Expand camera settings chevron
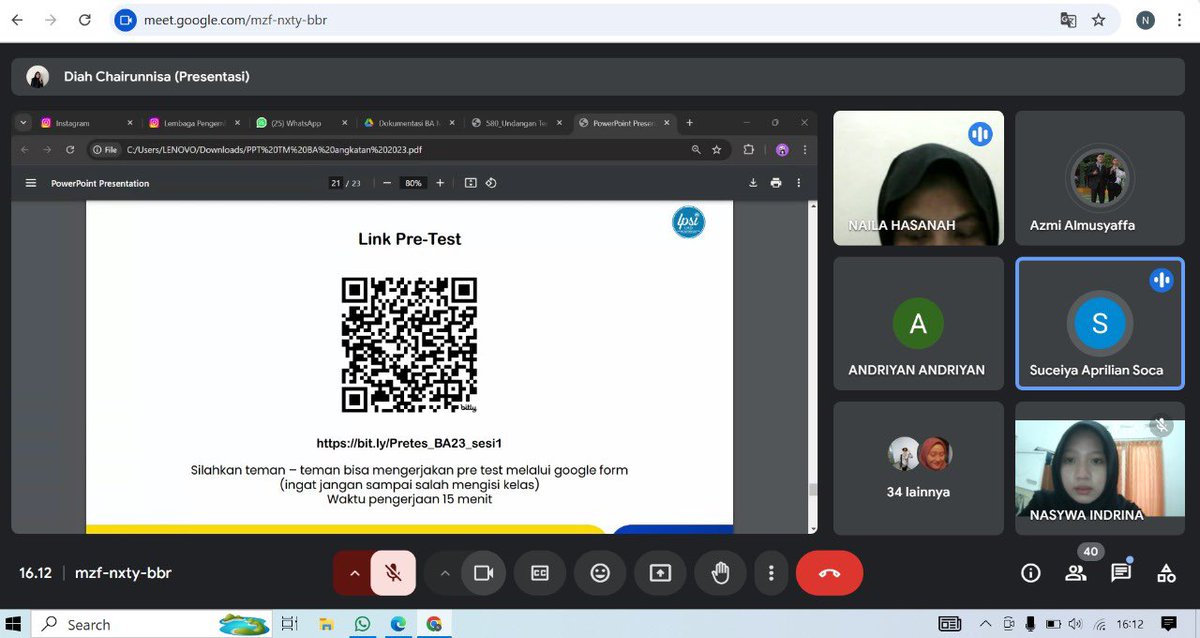 coord(445,573)
